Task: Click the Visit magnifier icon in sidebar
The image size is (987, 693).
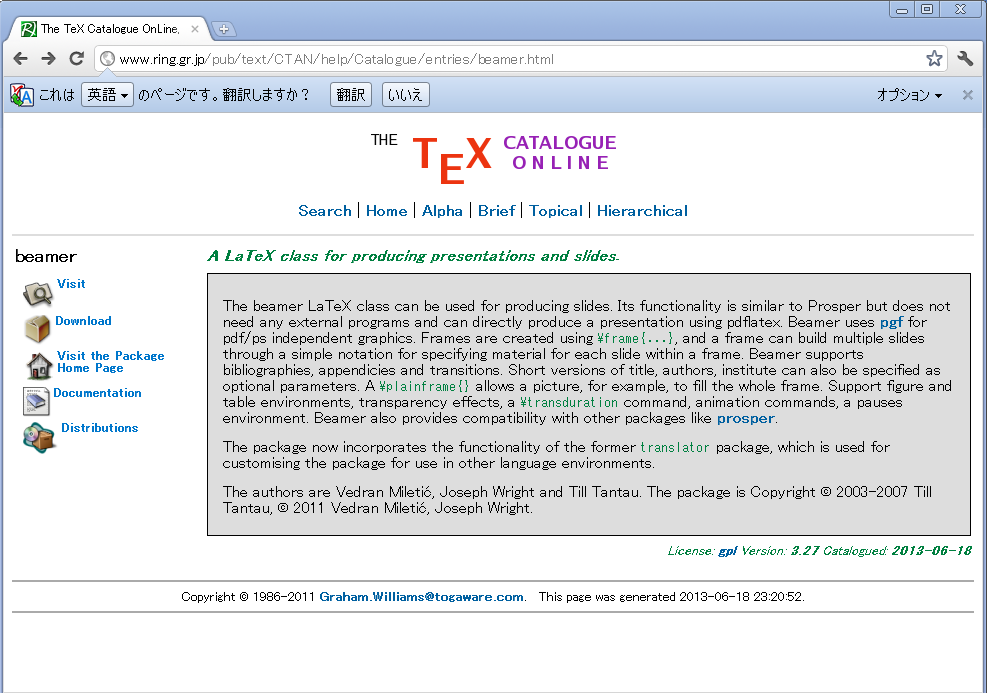Action: 37,293
